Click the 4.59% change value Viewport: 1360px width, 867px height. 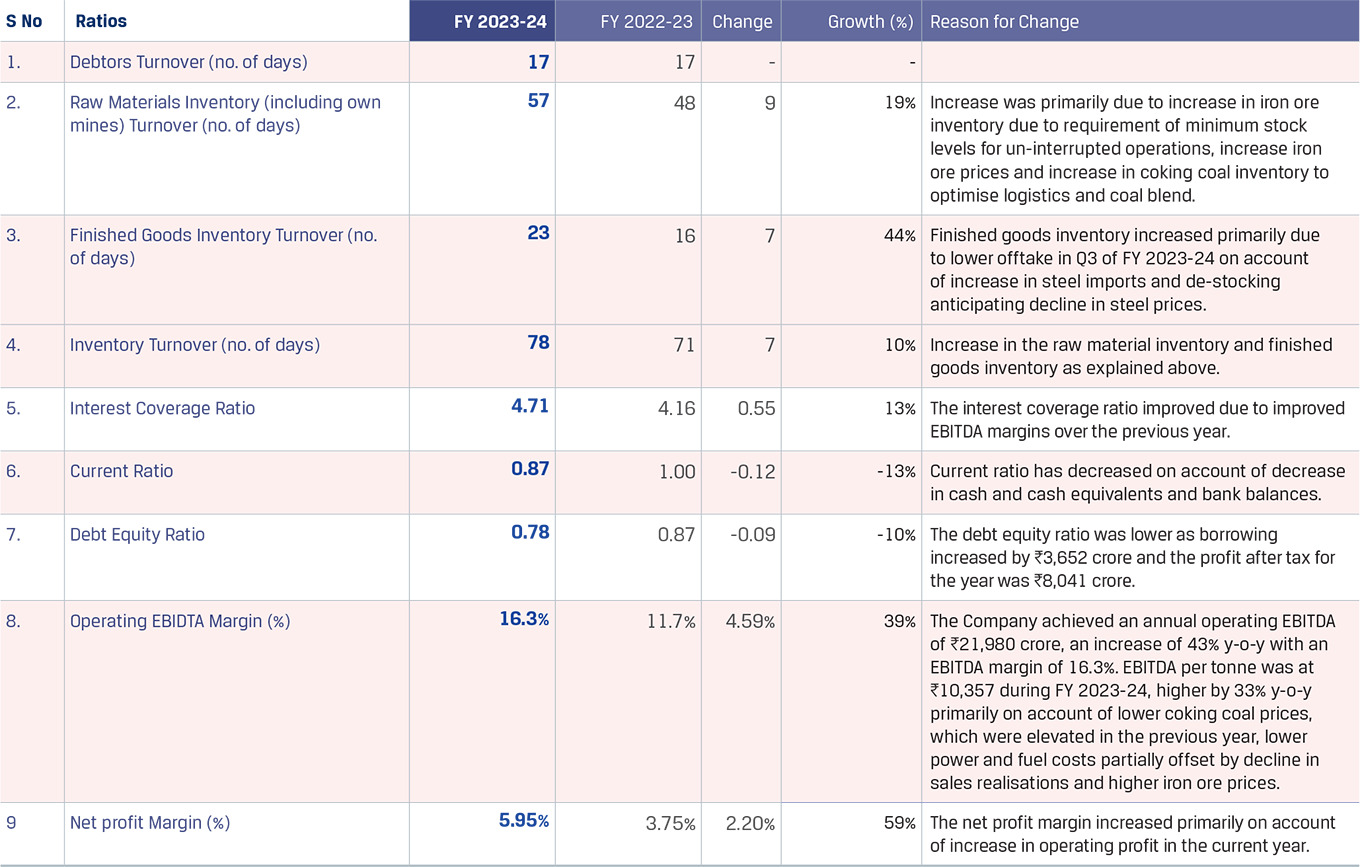click(x=750, y=622)
